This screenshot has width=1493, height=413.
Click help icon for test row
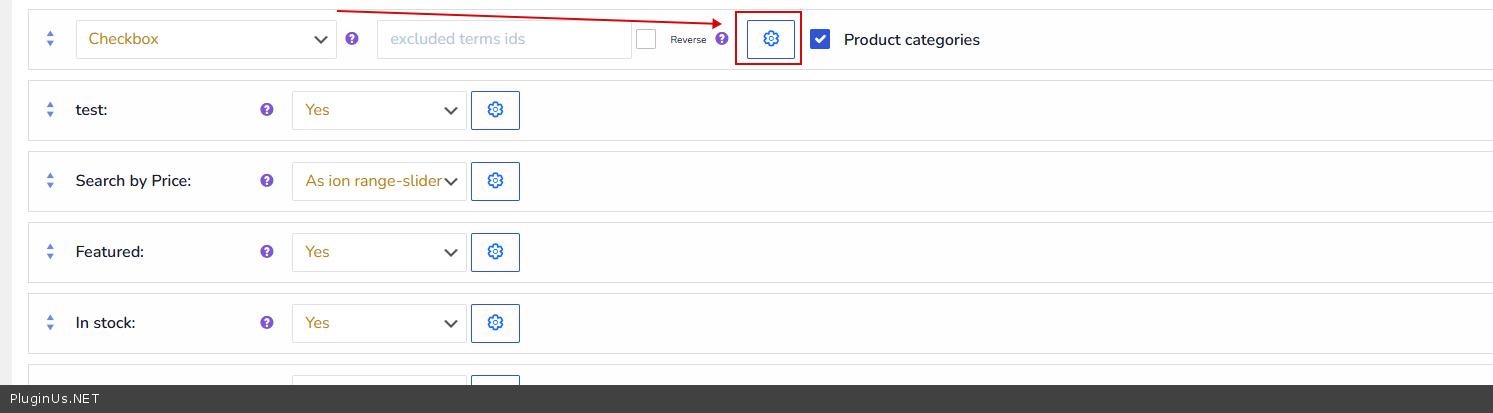[267, 110]
